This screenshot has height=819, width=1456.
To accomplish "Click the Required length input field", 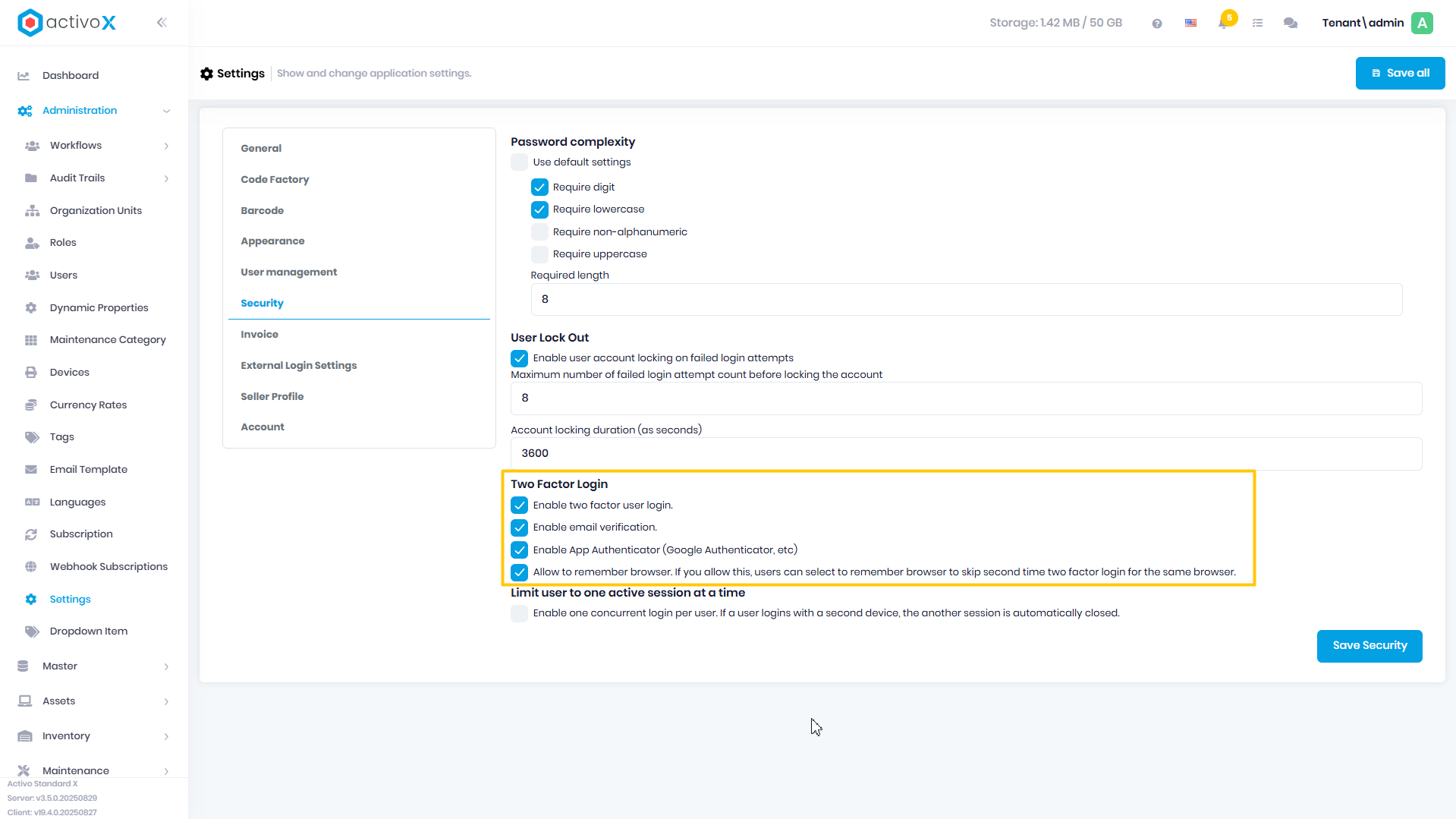I will [x=966, y=300].
